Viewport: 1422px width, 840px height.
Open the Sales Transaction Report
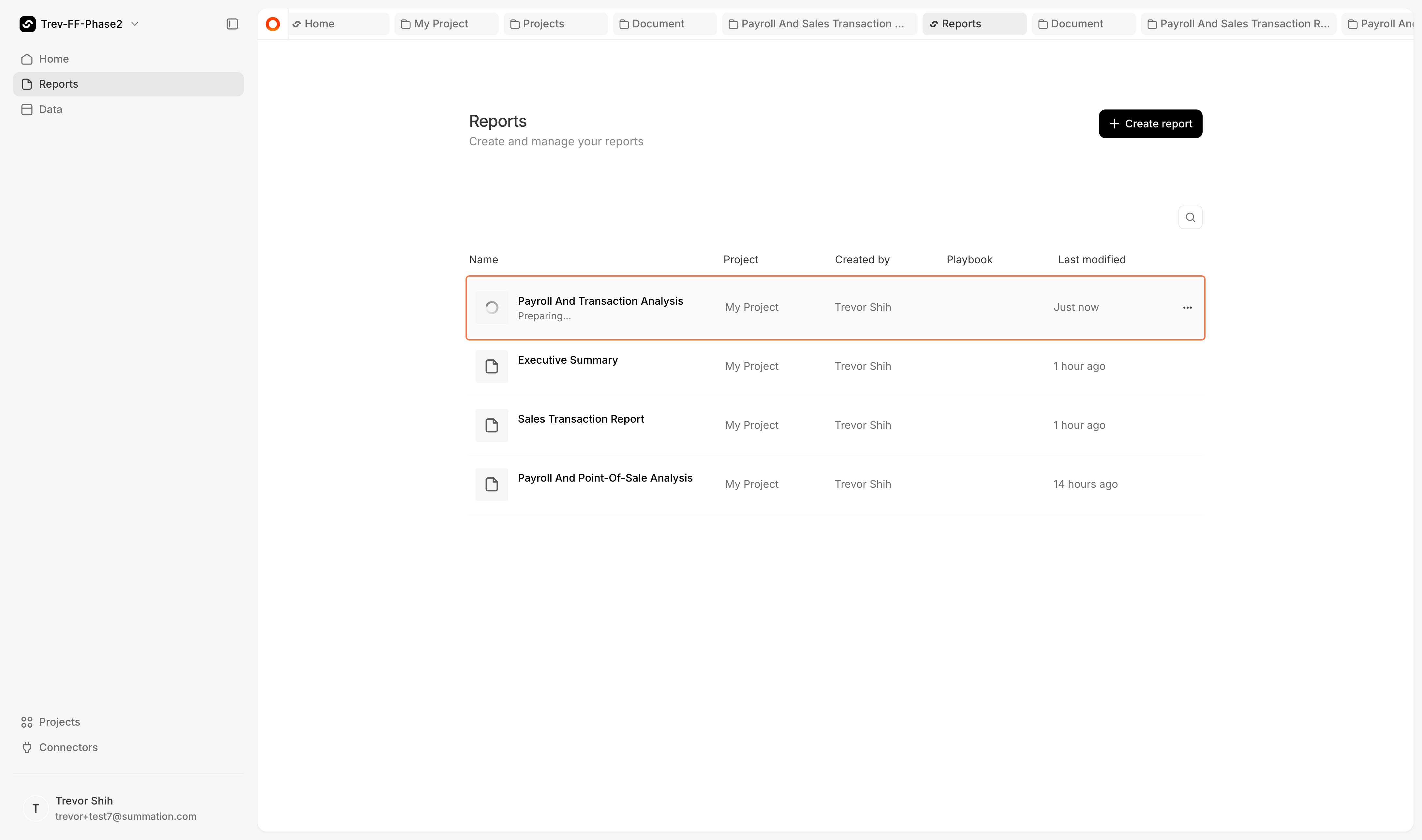(835, 425)
